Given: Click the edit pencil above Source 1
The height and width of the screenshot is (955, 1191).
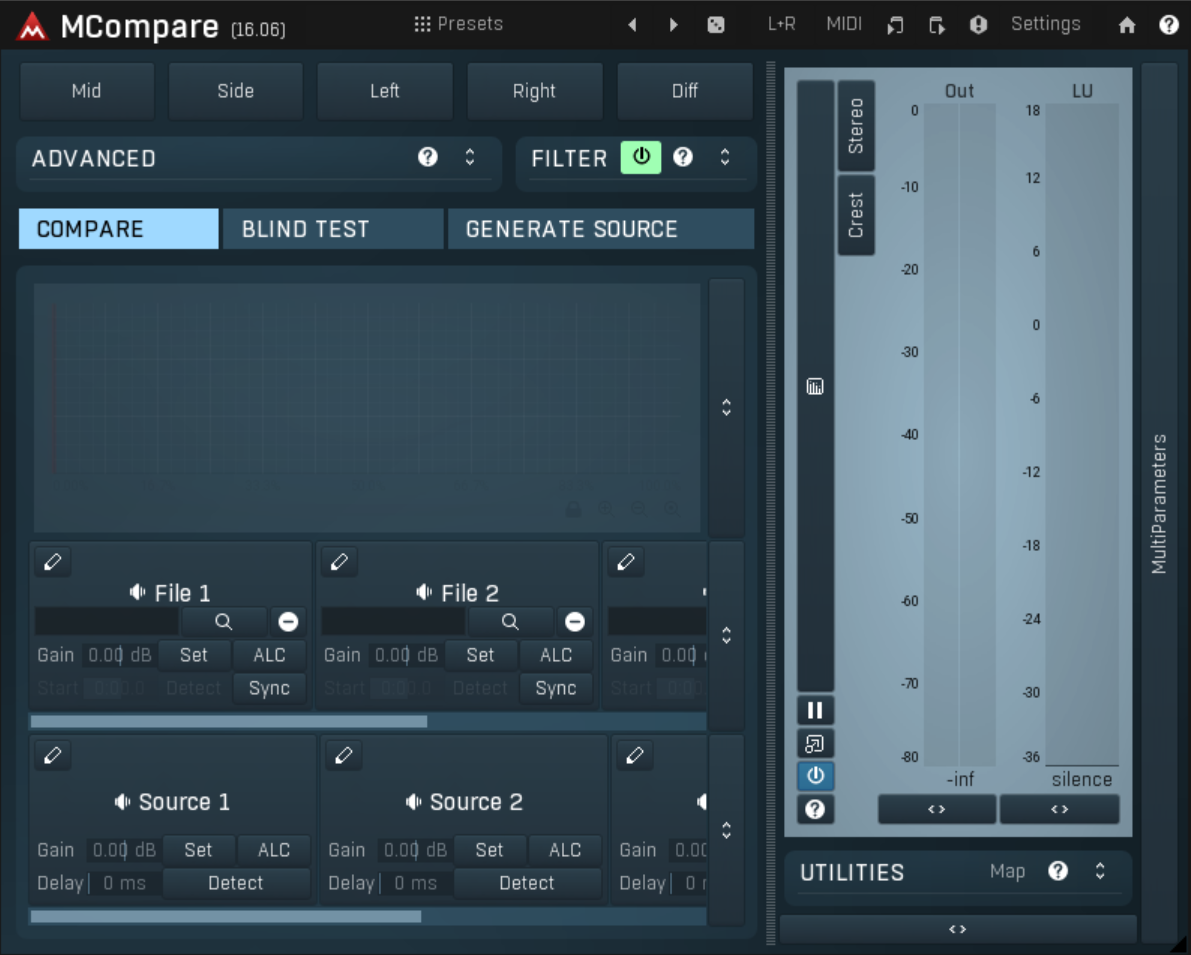Looking at the screenshot, I should coord(52,756).
